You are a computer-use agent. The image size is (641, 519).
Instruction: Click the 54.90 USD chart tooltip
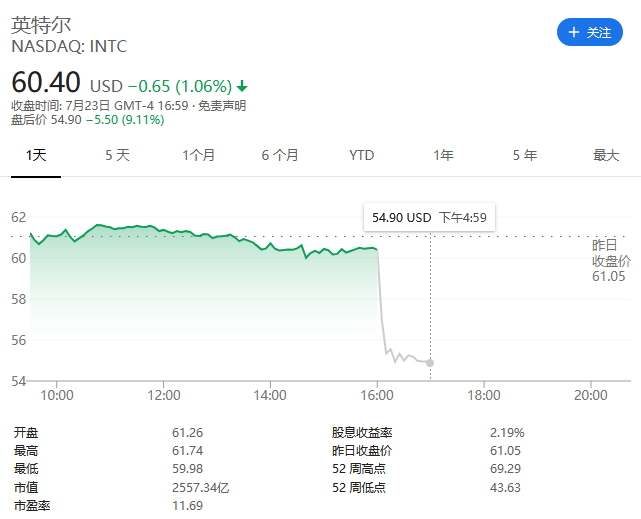(x=429, y=217)
